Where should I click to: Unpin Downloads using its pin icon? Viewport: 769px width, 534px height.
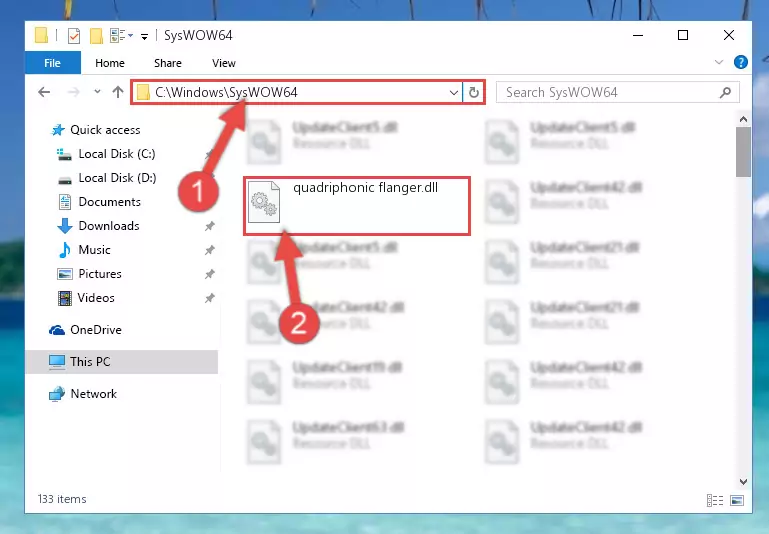[x=209, y=226]
